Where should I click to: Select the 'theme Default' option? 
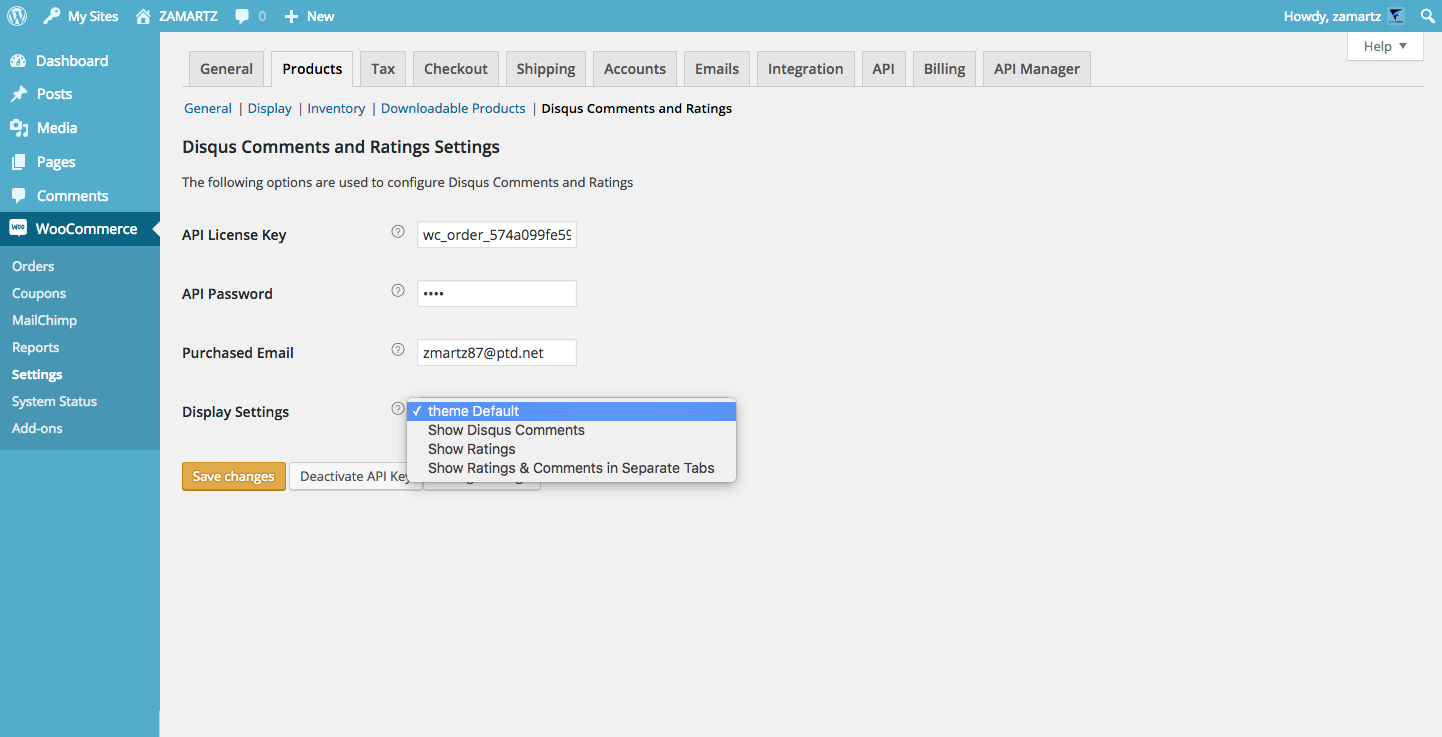(474, 411)
